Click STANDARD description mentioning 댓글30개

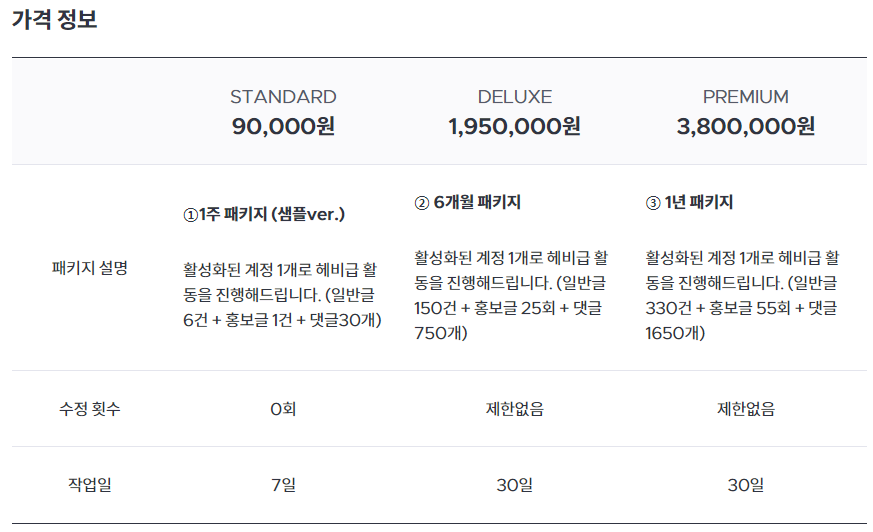282,295
